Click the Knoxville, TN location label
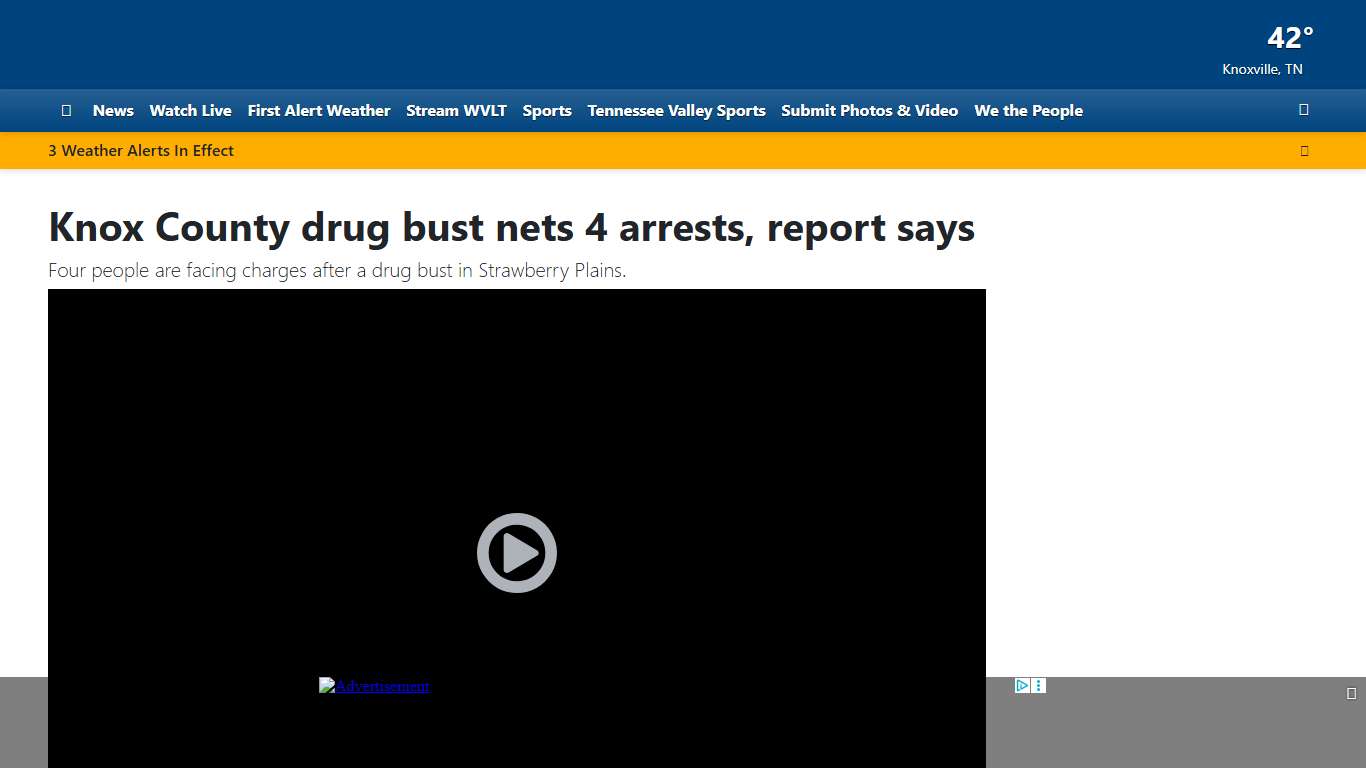The height and width of the screenshot is (768, 1366). coord(1262,69)
